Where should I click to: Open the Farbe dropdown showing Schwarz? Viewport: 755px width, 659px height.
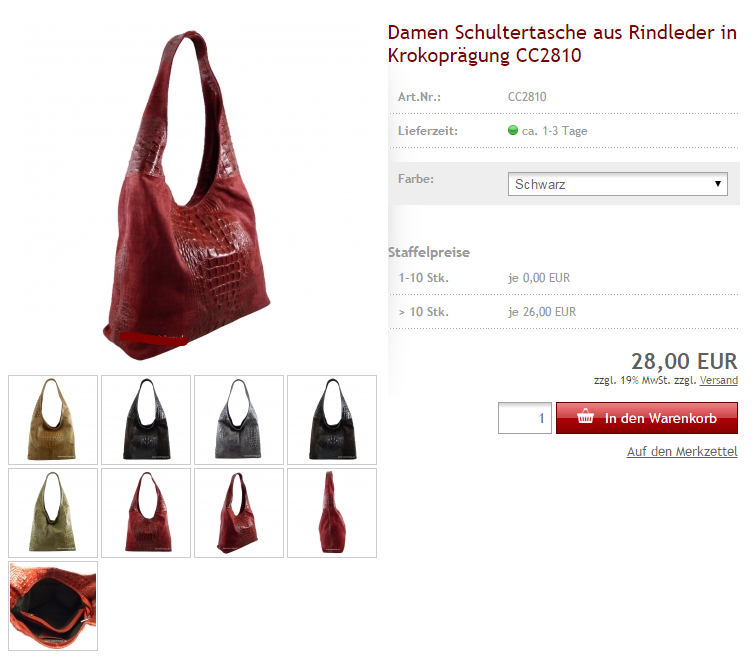coord(617,184)
